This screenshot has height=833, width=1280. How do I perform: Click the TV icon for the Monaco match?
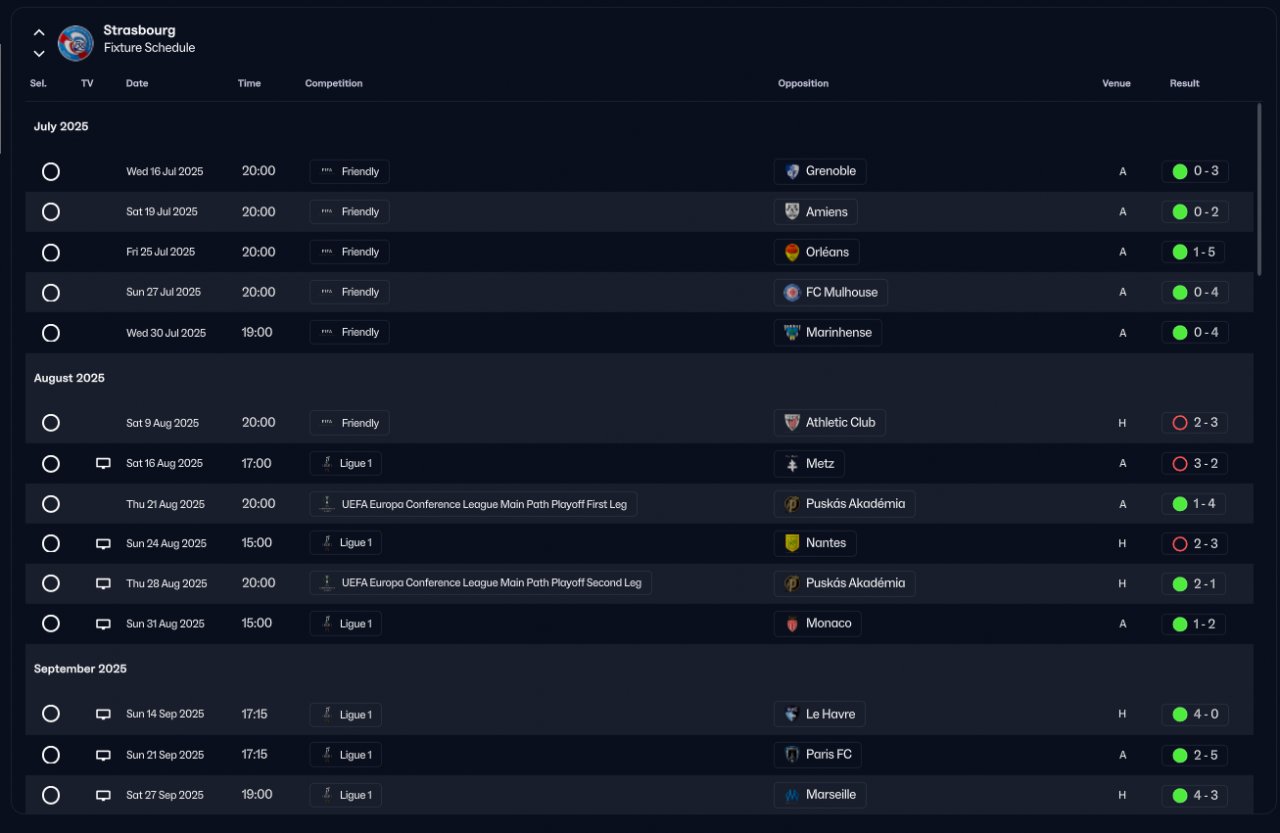coord(103,624)
